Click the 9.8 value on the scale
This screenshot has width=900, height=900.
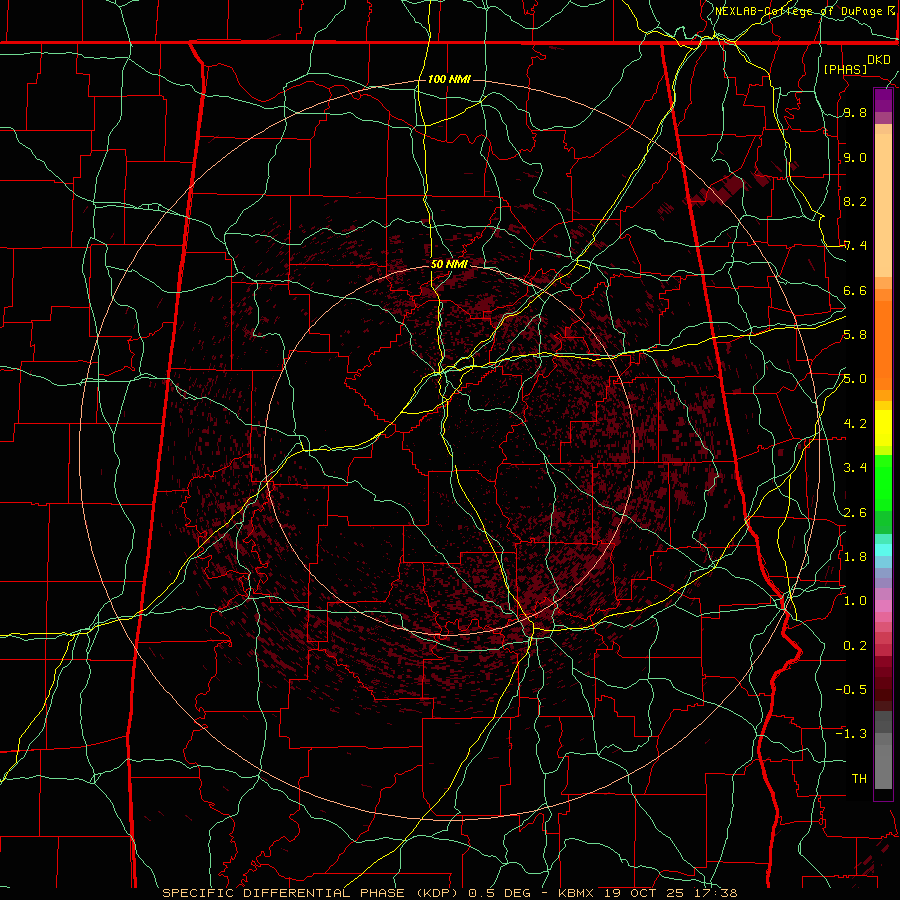point(855,113)
